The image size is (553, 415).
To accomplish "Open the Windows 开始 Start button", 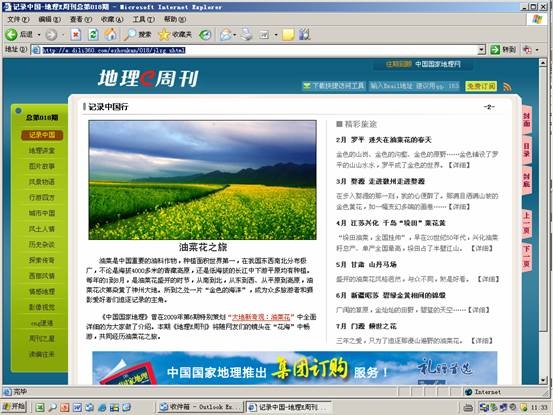I will click(14, 407).
